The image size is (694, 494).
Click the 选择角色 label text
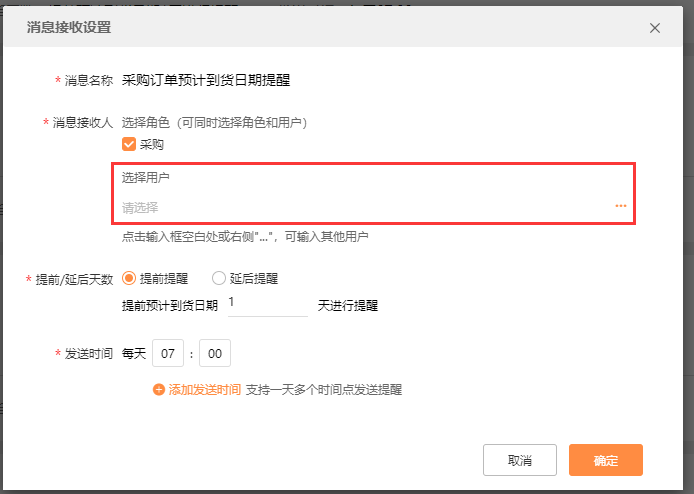point(146,123)
